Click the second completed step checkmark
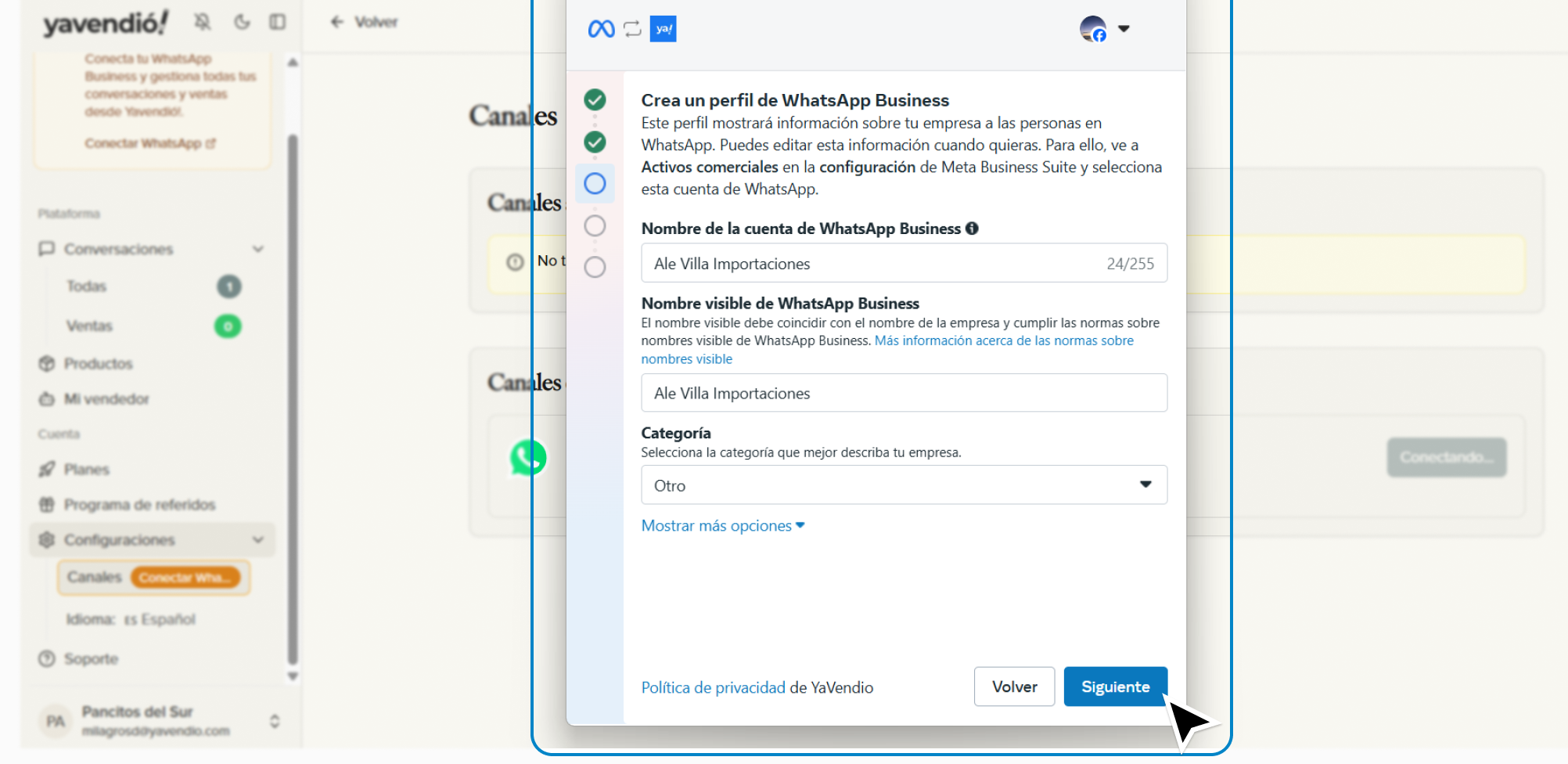 pos(595,142)
